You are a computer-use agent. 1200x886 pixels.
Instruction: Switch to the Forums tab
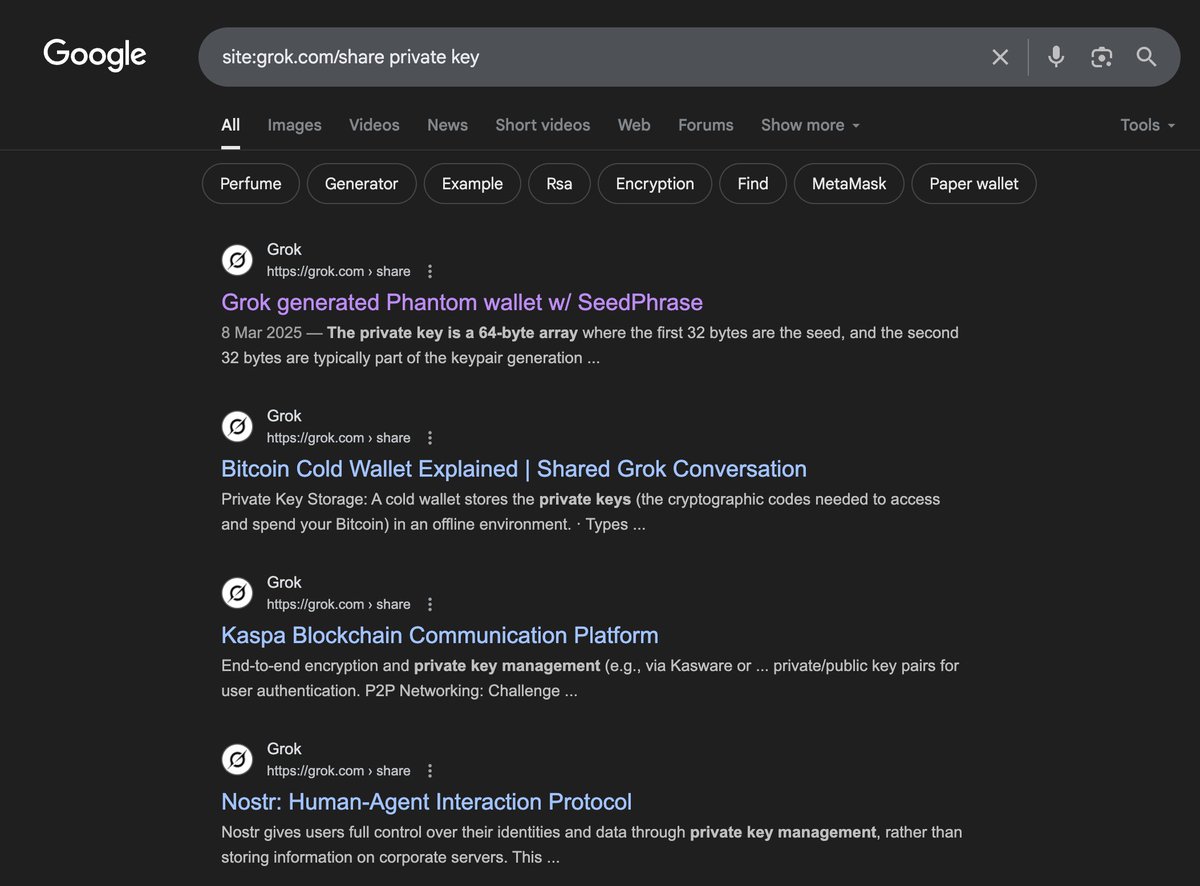[706, 125]
